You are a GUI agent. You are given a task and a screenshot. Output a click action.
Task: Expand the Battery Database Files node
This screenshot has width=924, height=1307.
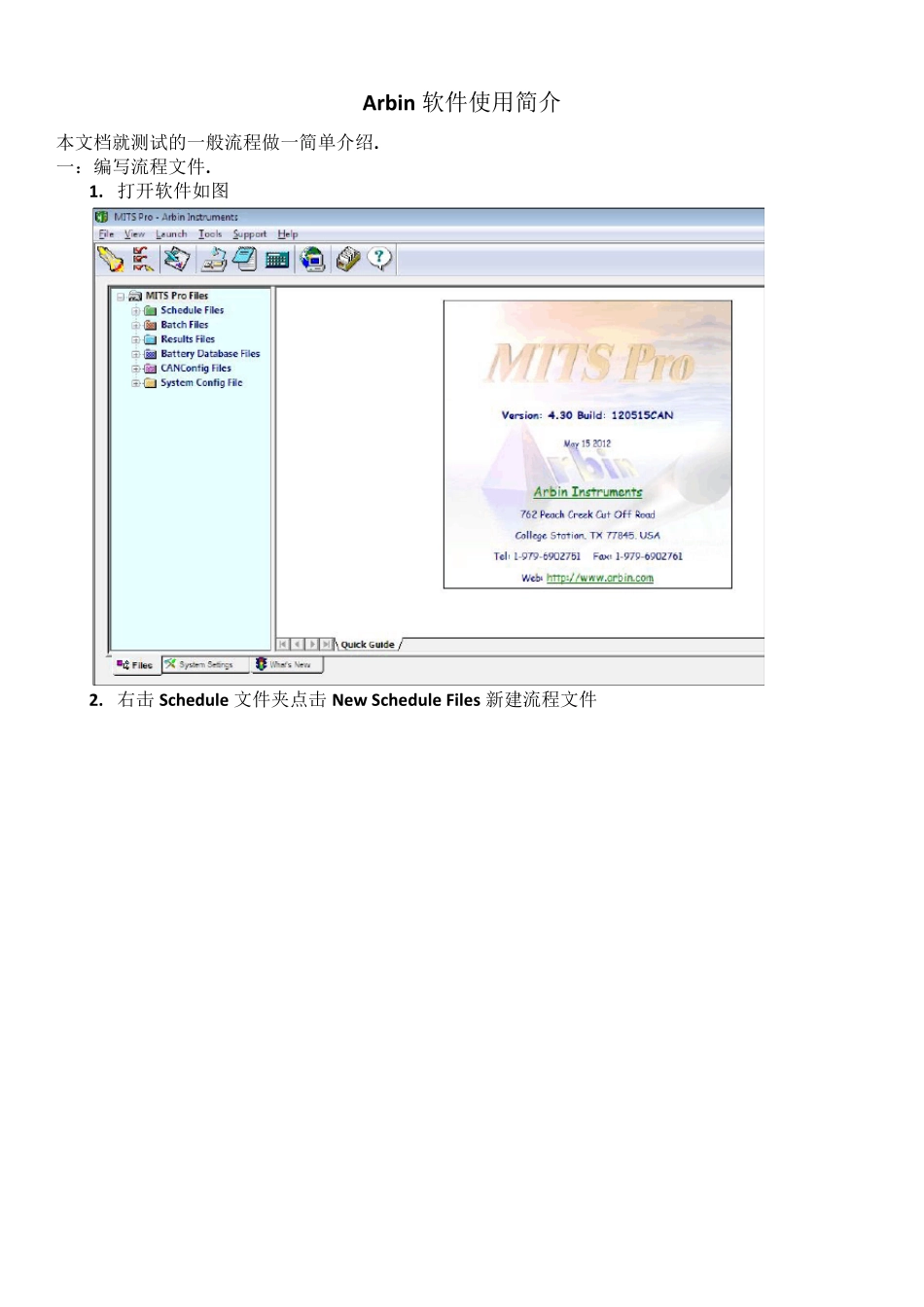click(135, 355)
